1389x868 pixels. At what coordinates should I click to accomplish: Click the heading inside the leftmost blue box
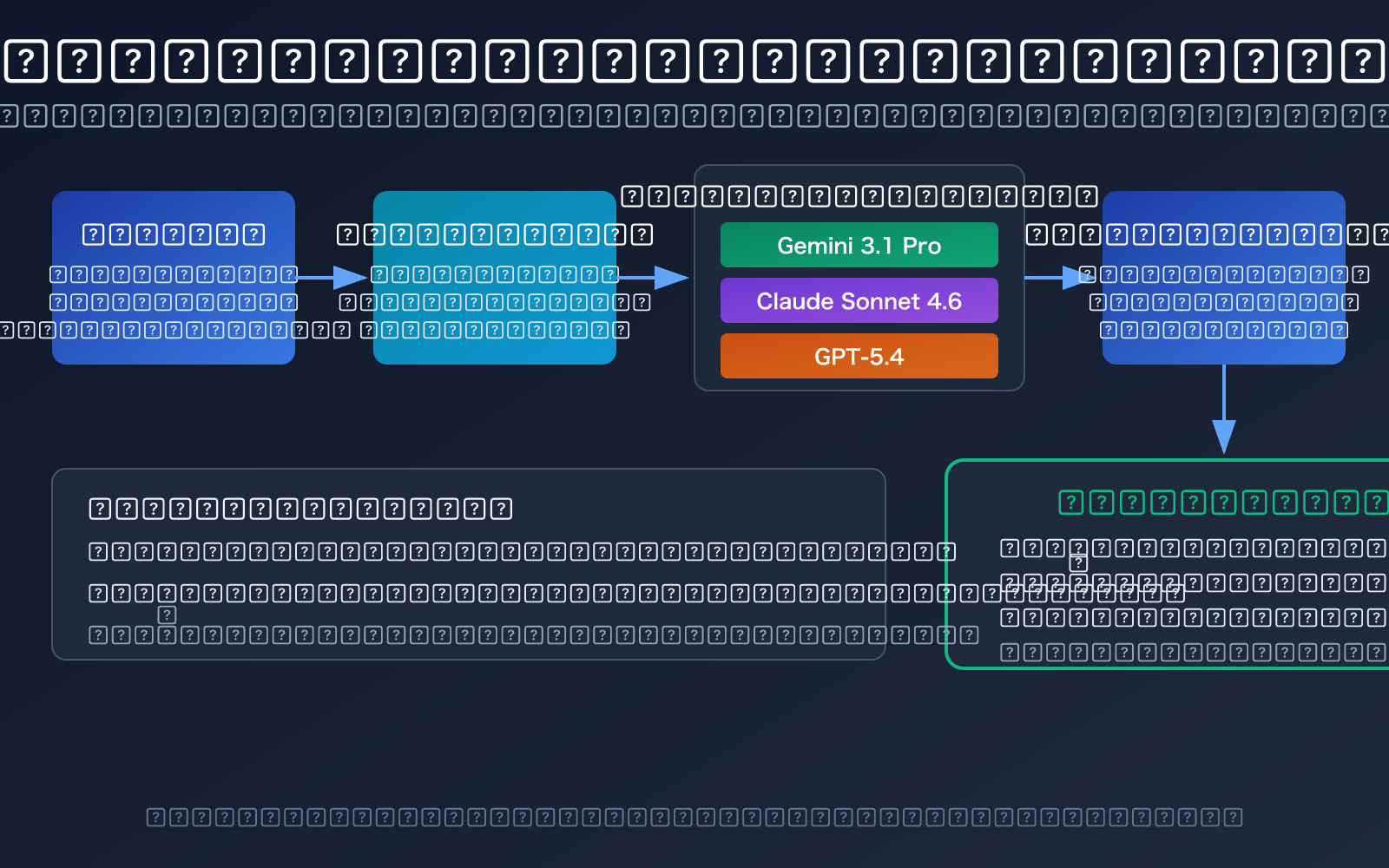click(174, 234)
